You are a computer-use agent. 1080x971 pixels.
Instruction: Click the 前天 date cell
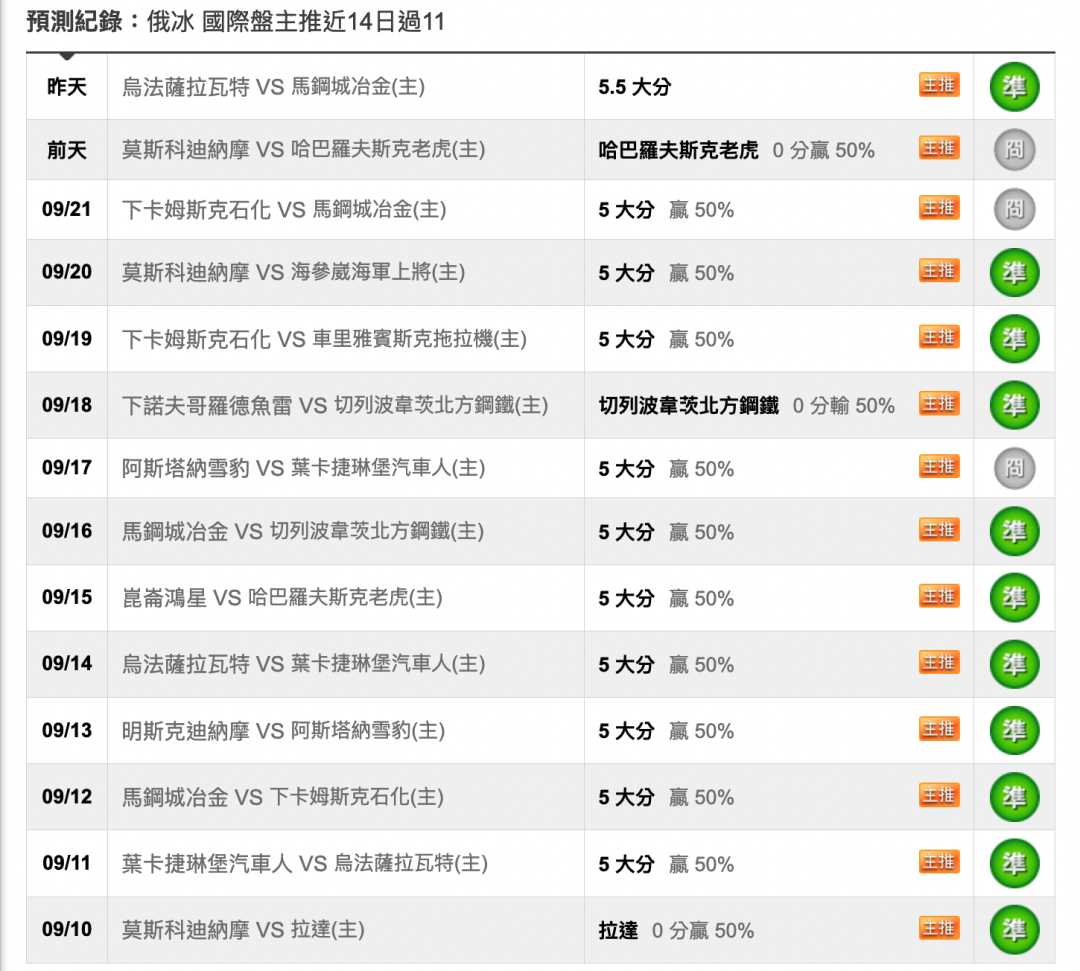pos(67,149)
